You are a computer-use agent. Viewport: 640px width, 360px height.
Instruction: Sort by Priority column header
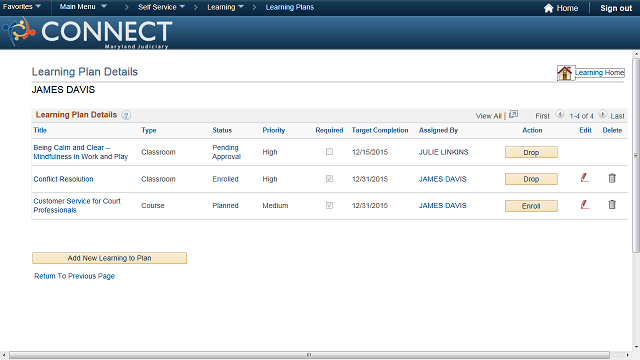click(273, 130)
